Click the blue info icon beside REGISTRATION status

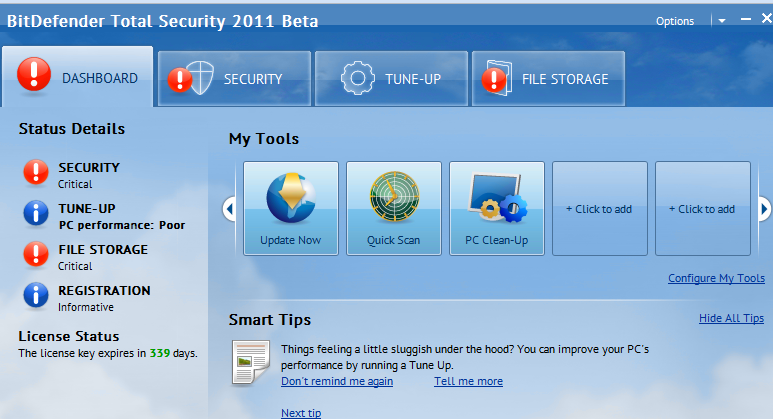[36, 295]
